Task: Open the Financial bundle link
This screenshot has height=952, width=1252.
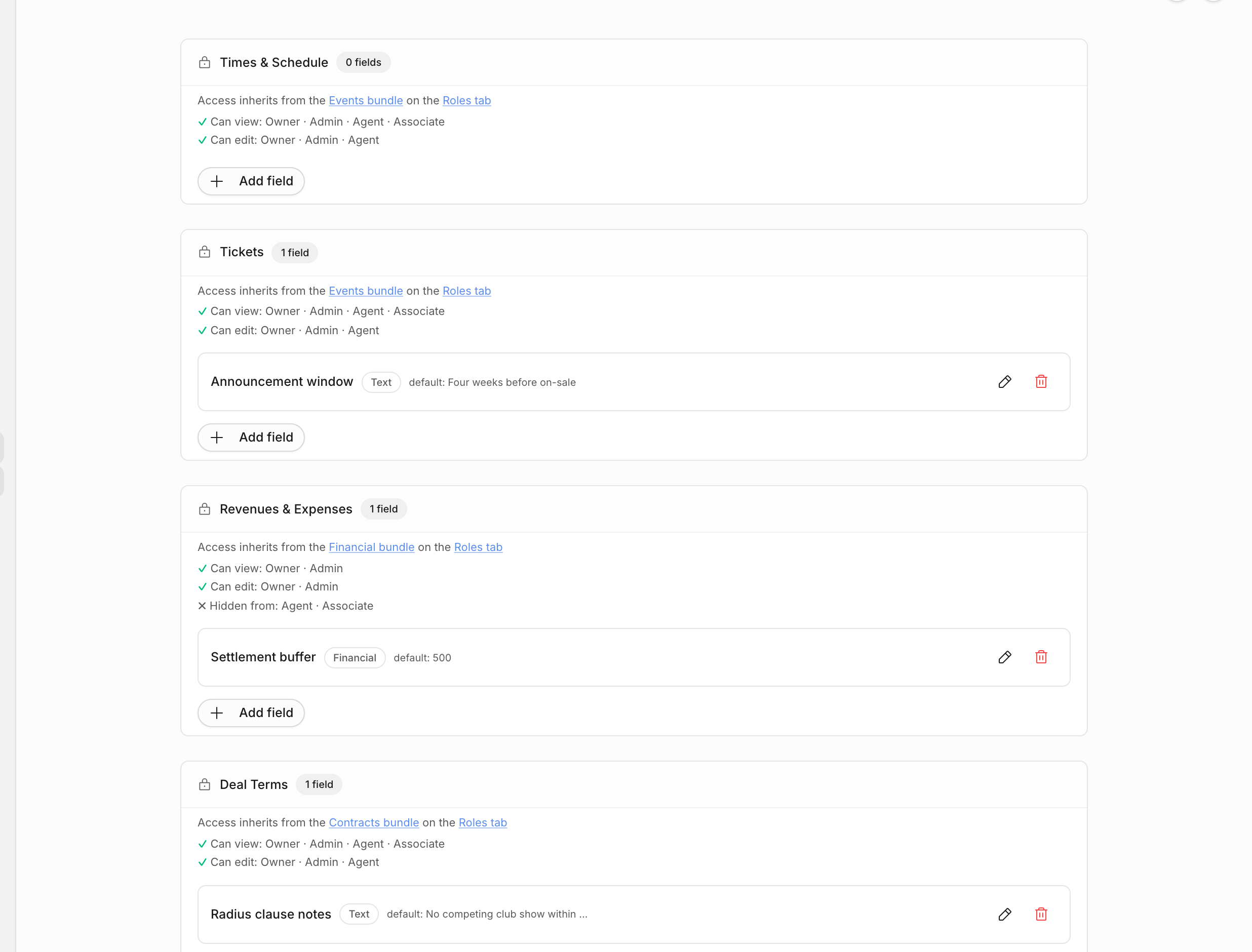Action: 371,547
